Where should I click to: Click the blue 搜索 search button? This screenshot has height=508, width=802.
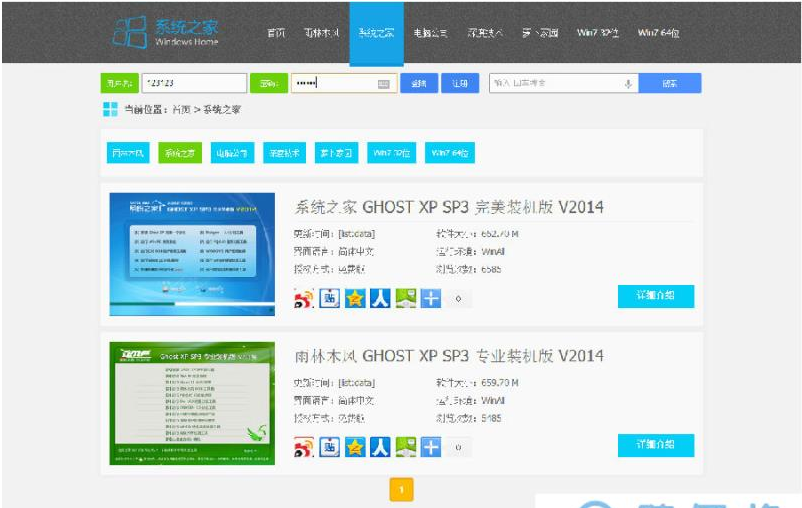pyautogui.click(x=670, y=84)
